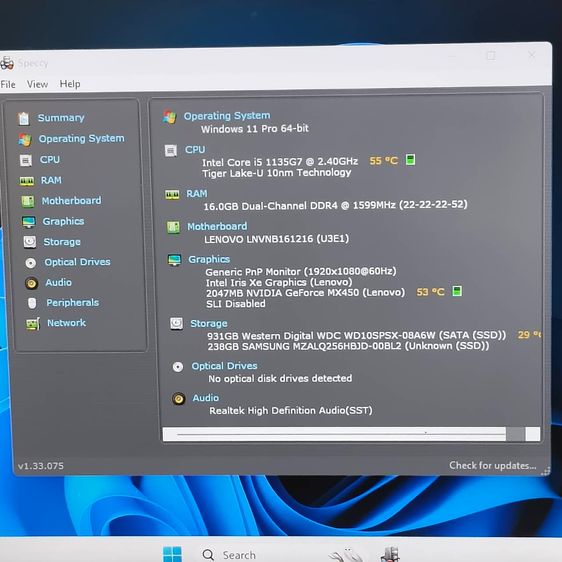The width and height of the screenshot is (562, 562).
Task: Open the View menu
Action: (x=37, y=84)
